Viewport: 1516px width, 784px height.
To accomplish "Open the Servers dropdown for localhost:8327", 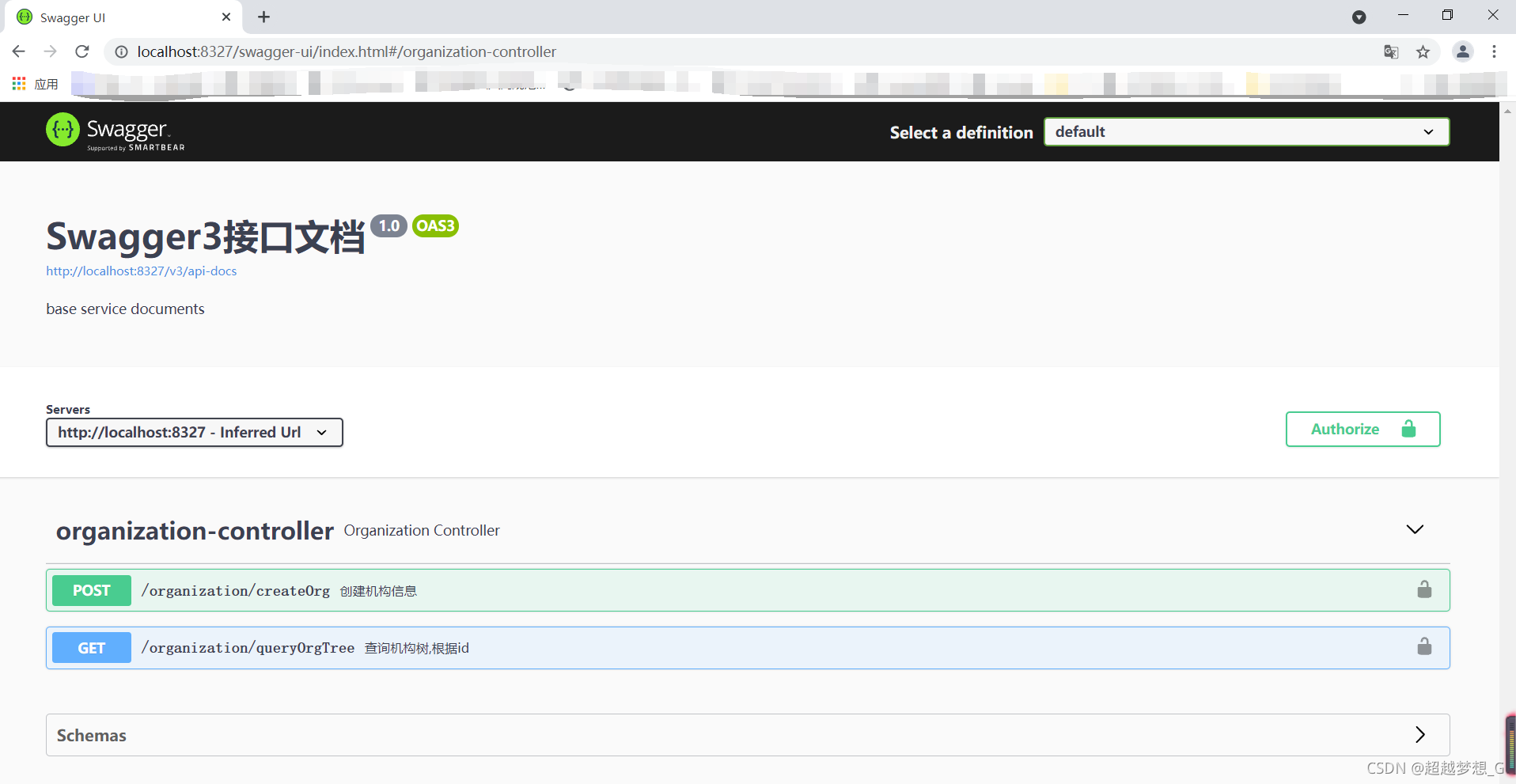I will pos(195,433).
